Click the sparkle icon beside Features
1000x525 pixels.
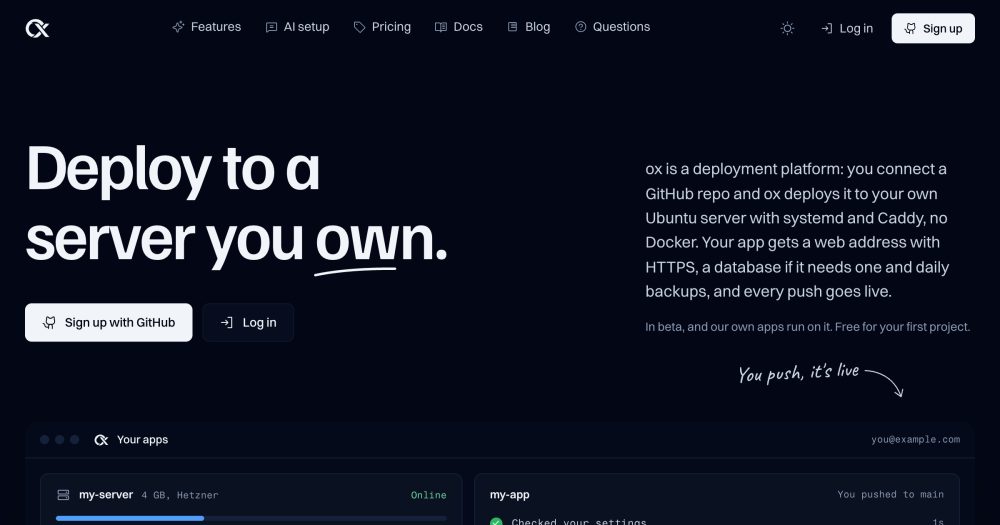pyautogui.click(x=179, y=27)
